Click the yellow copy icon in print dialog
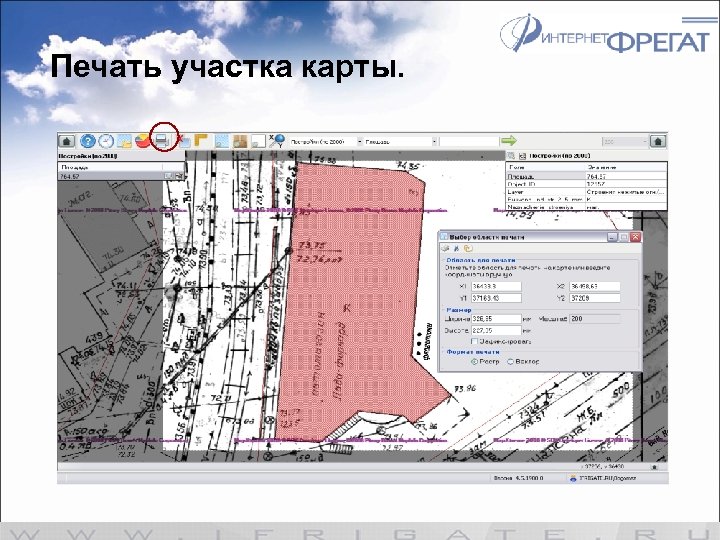Viewport: 720px width, 540px height. (468, 248)
